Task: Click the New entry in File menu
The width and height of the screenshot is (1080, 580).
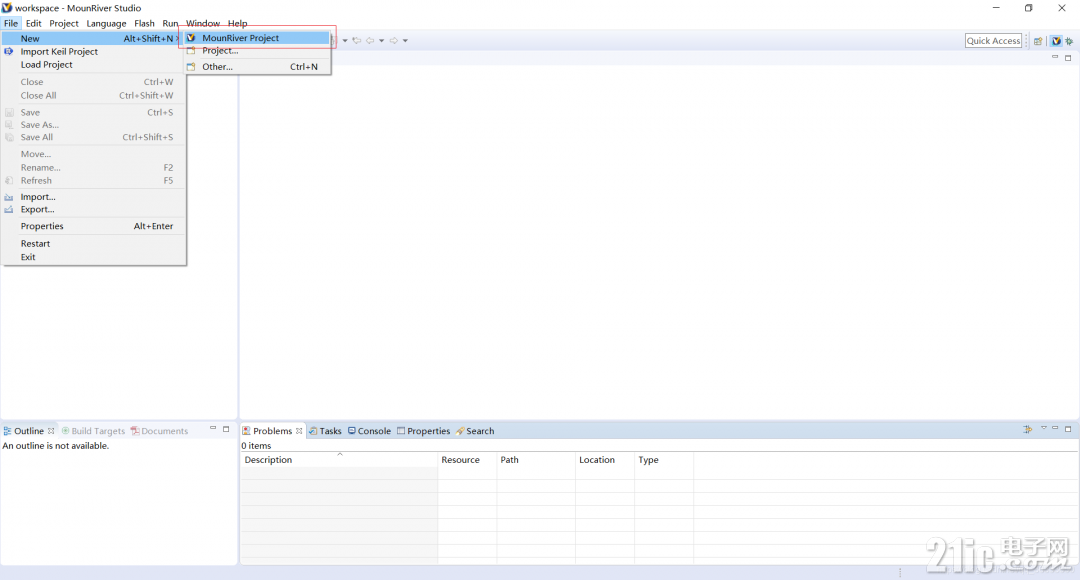Action: click(93, 39)
